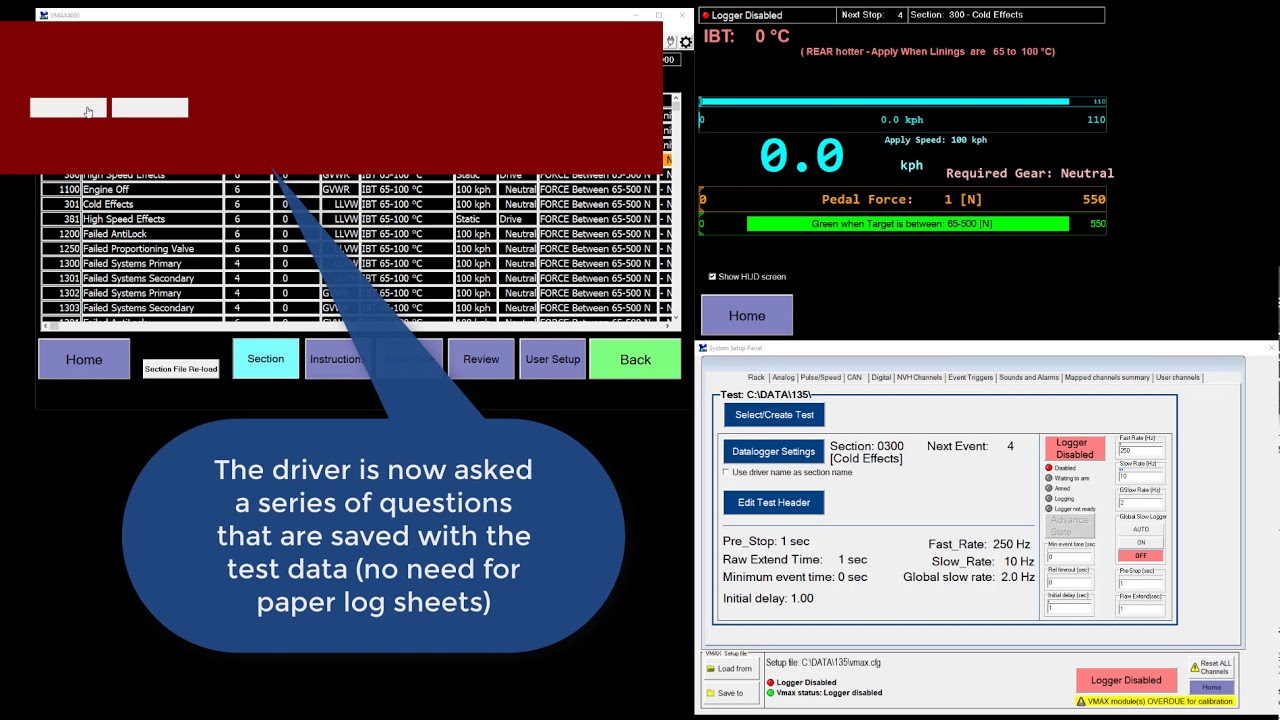Select the 1100 Engine Off row
1280x720 pixels.
356,189
